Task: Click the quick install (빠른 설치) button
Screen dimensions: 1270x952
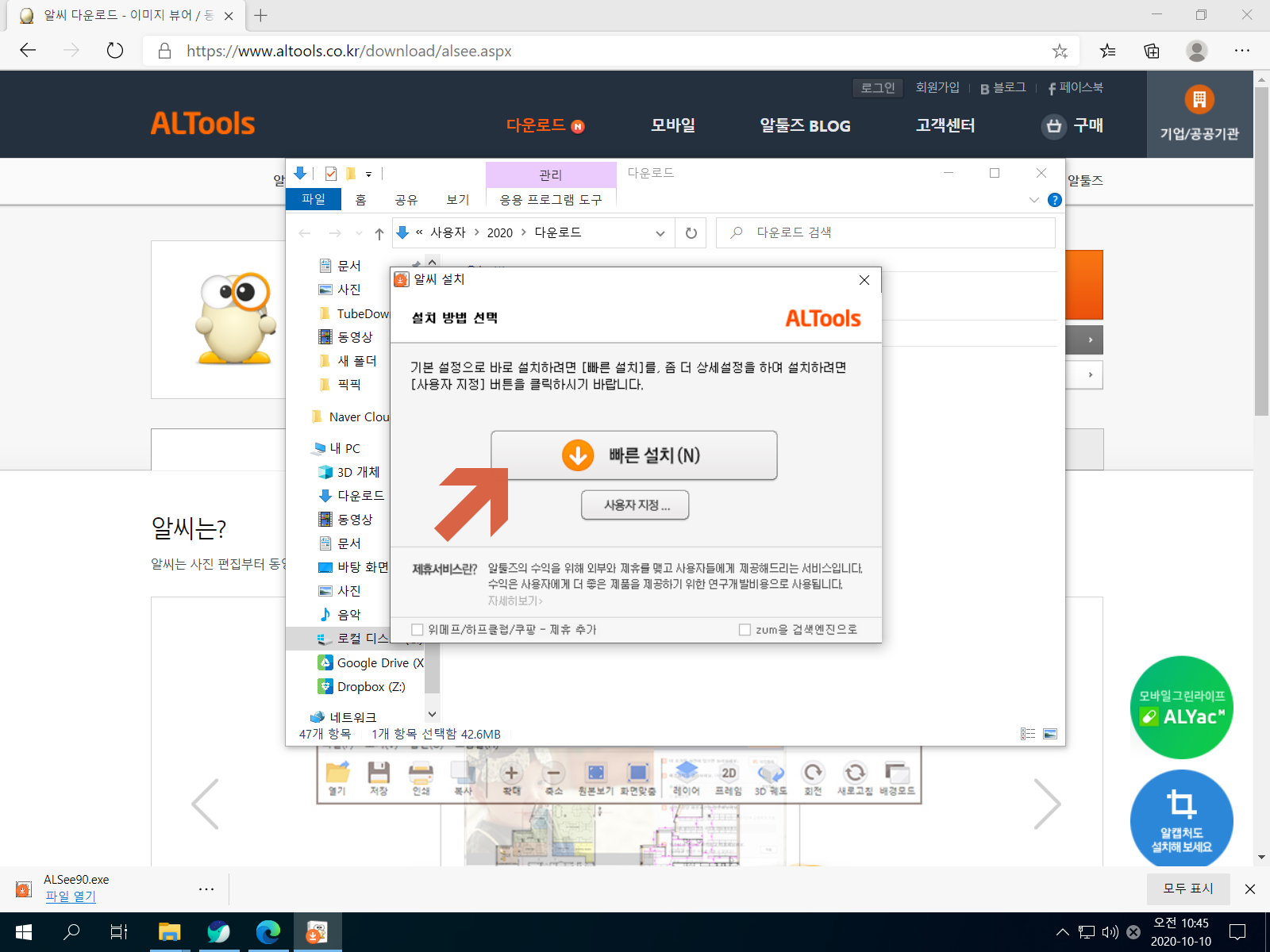Action: click(x=633, y=455)
